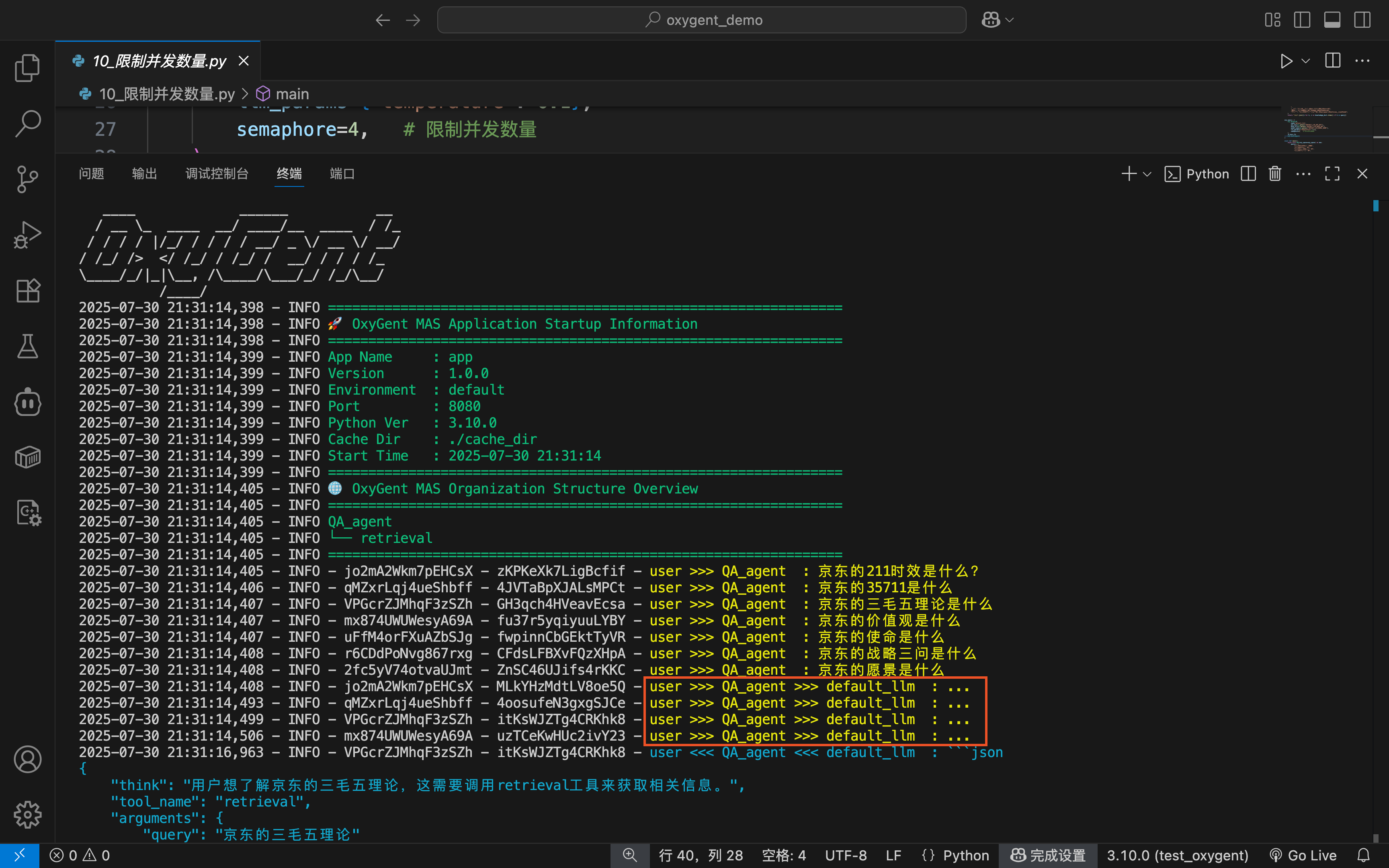Open the remote window indicator
This screenshot has height=868, width=1389.
point(20,856)
